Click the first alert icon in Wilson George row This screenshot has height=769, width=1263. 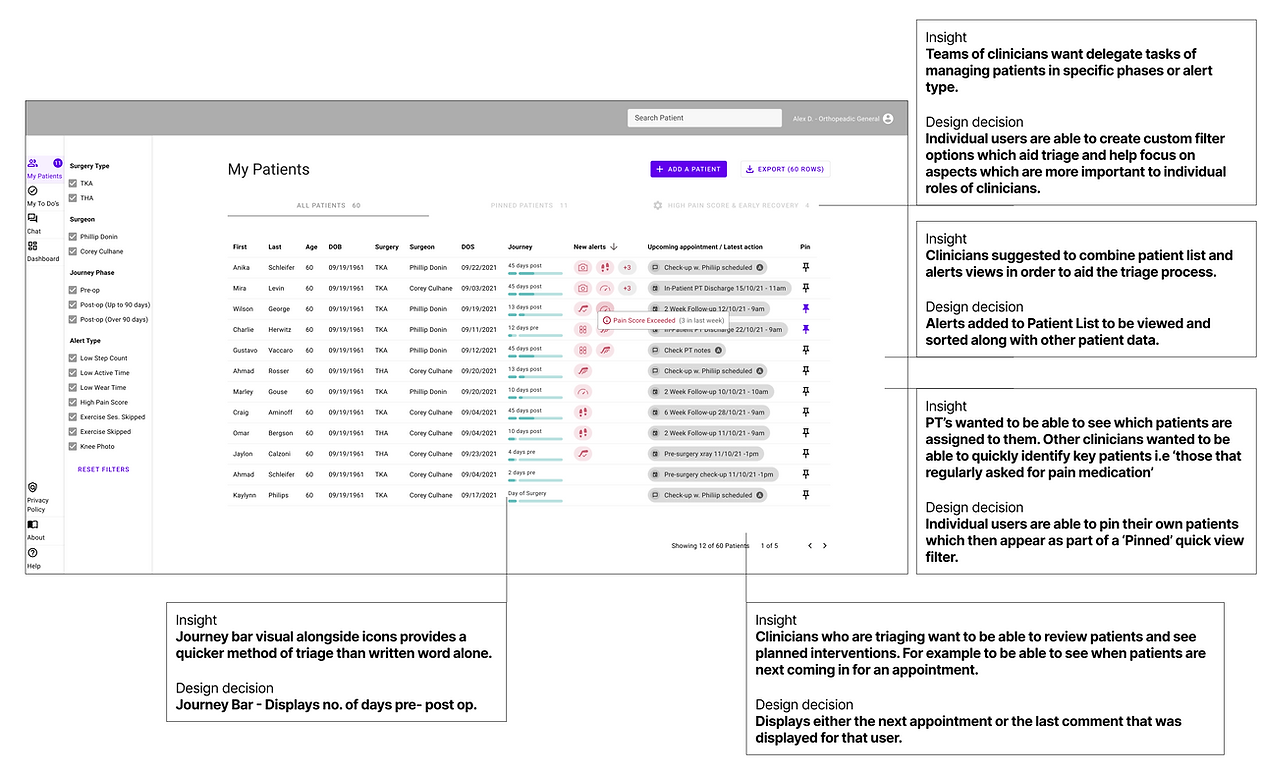[583, 309]
